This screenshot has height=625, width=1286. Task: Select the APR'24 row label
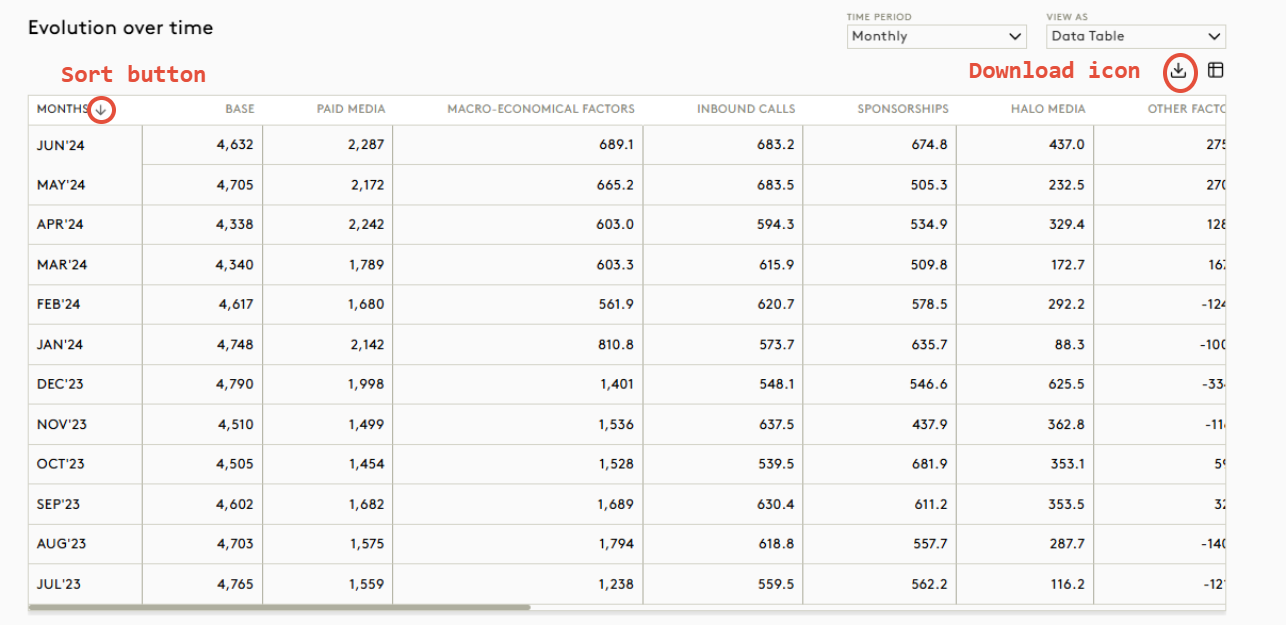pos(60,224)
